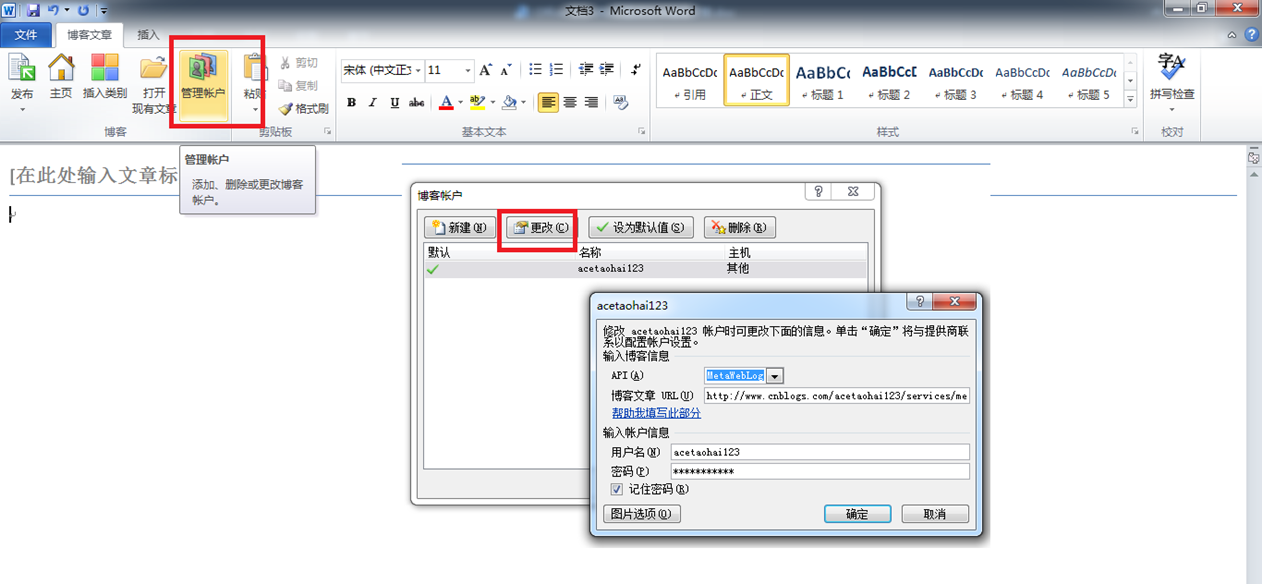Click 取消 (Cancel) in acetaohai123 dialog
This screenshot has height=584, width=1262.
click(x=935, y=514)
